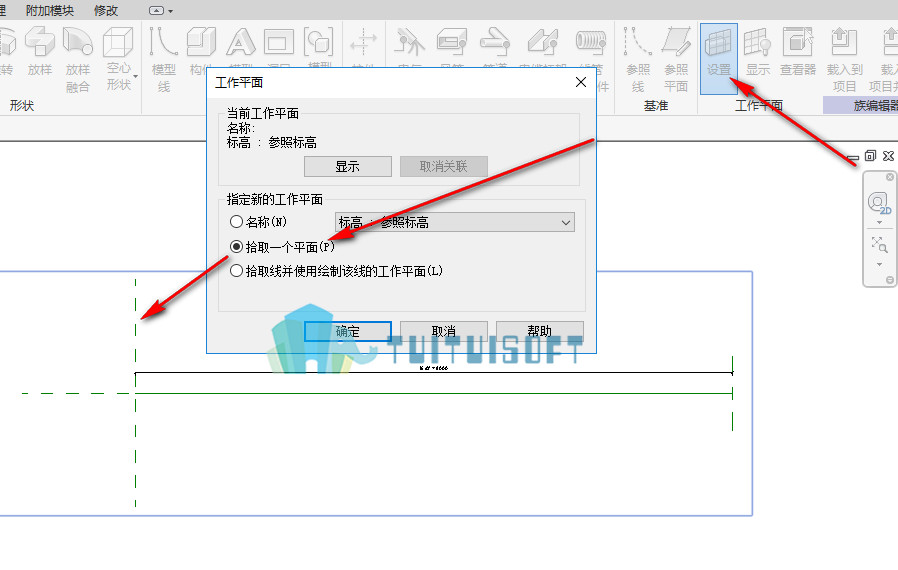This screenshot has height=570, width=898.
Task: Click the 族编辑器 panel title
Action: pos(875,105)
